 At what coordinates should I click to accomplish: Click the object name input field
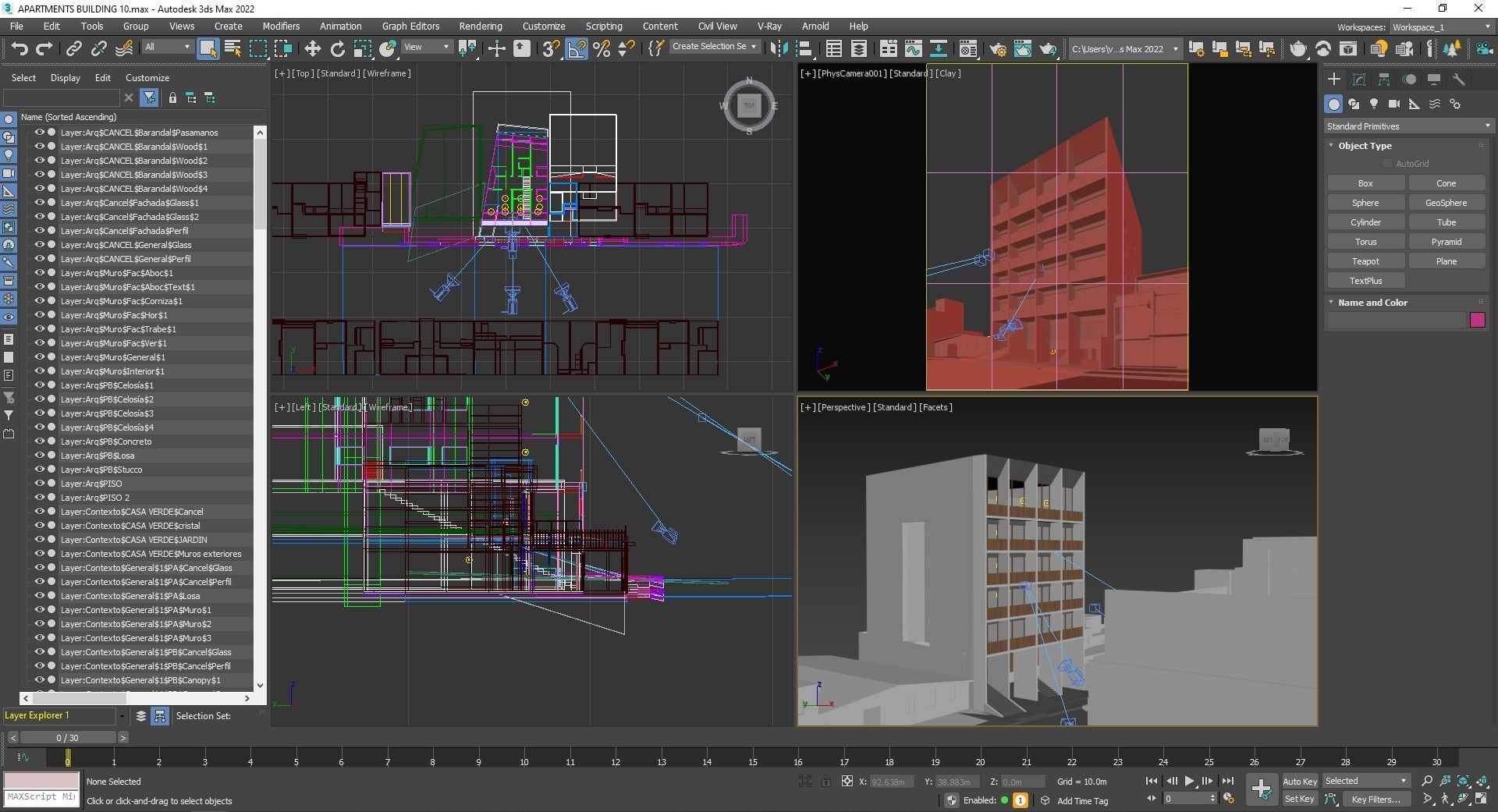click(x=1396, y=320)
